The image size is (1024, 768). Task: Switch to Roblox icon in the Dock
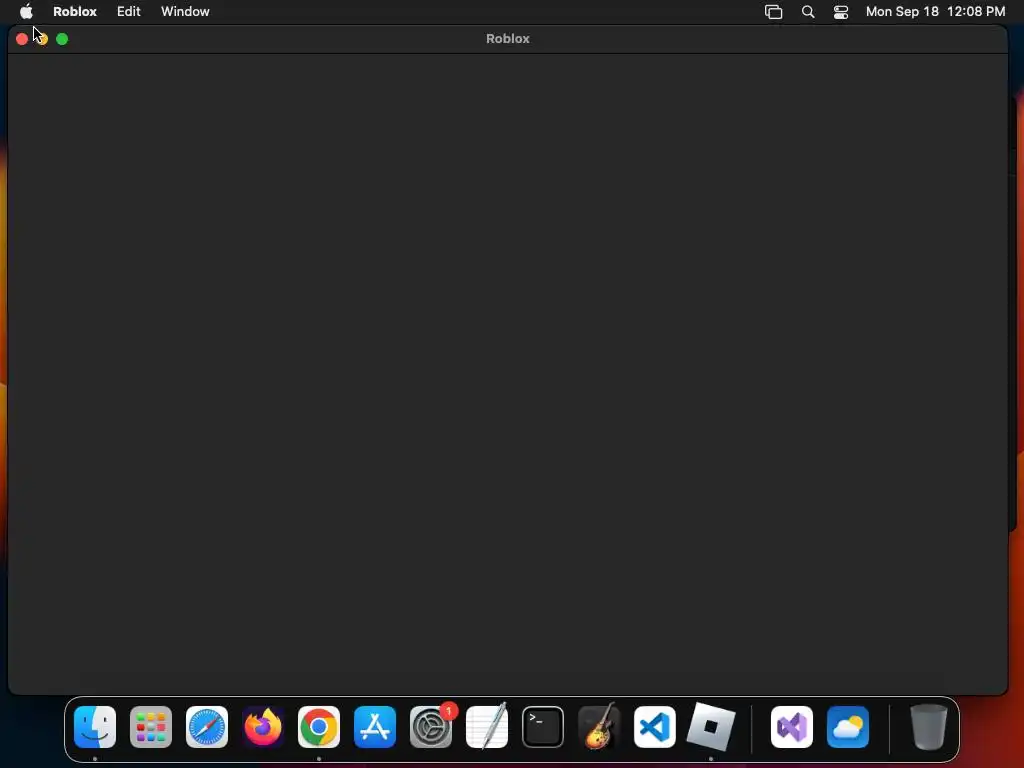click(x=711, y=727)
